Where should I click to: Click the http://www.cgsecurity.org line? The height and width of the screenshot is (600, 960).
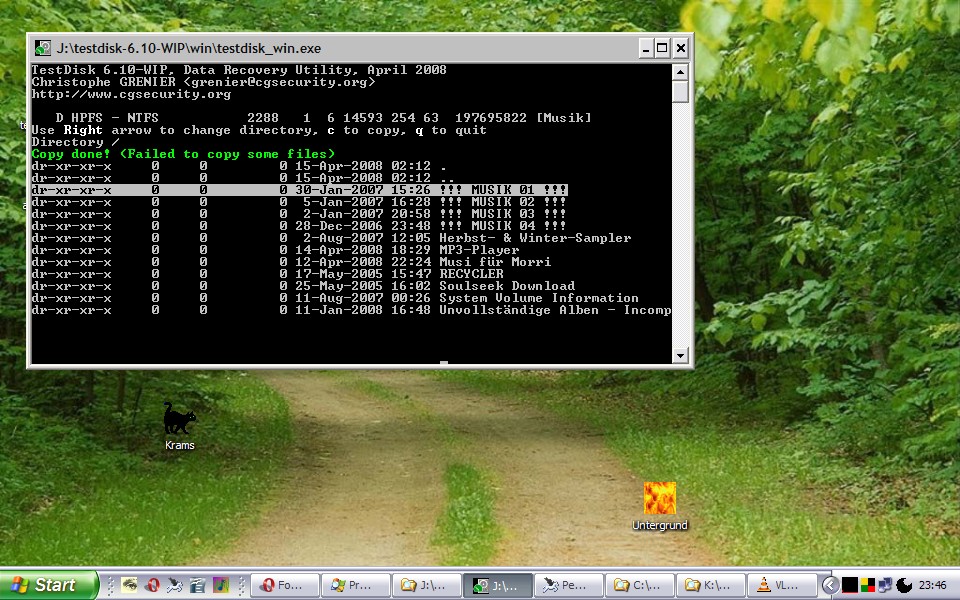coord(131,94)
